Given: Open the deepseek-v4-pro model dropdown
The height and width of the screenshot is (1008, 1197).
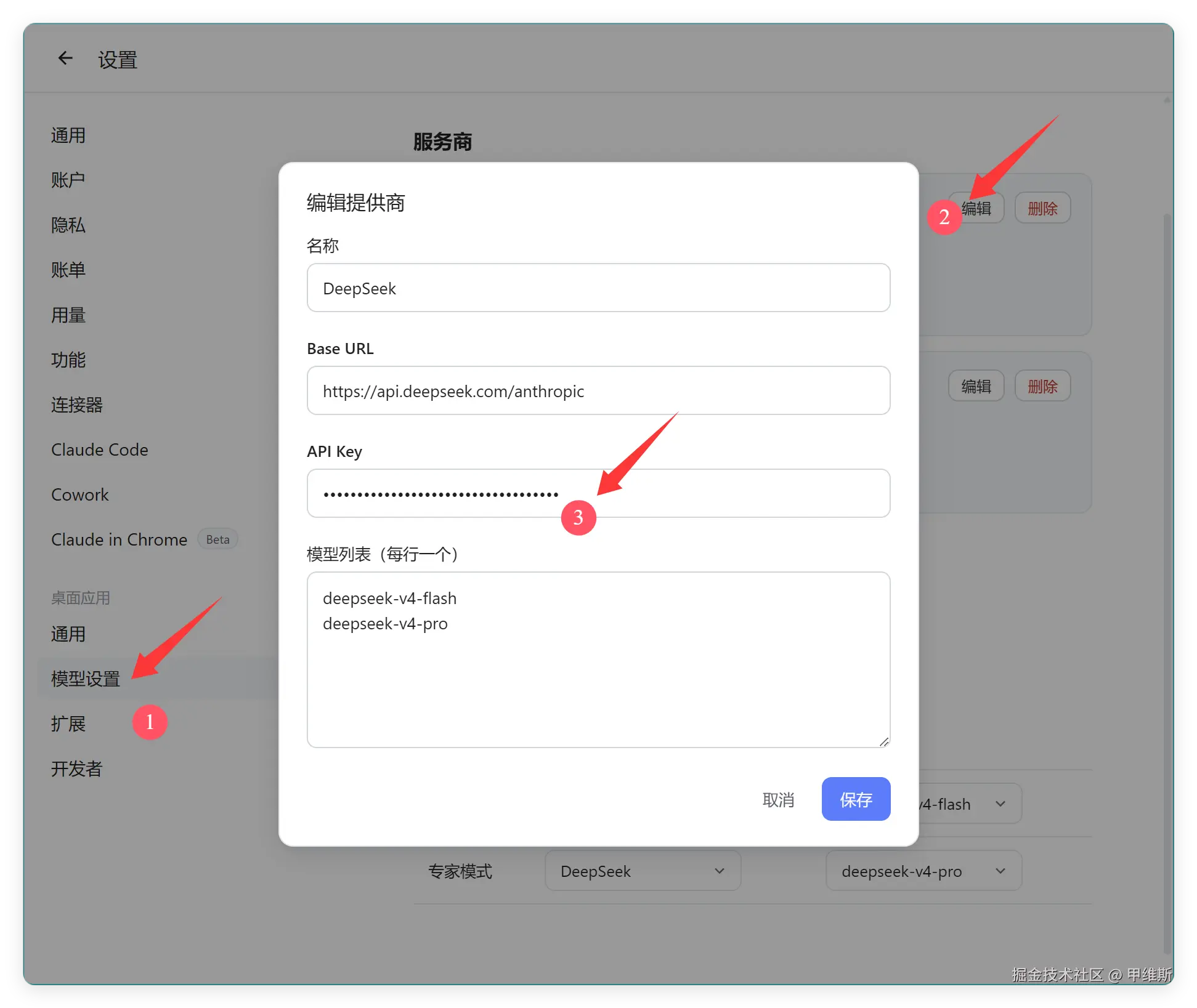Looking at the screenshot, I should (923, 871).
